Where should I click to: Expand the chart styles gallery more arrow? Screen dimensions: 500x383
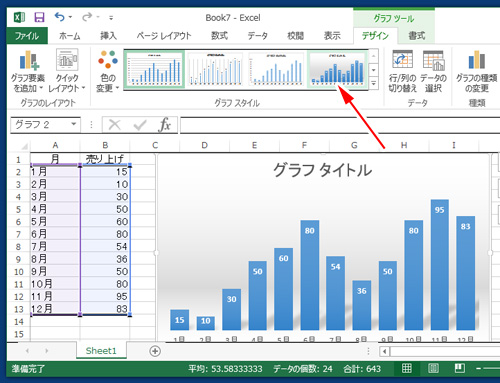click(374, 83)
